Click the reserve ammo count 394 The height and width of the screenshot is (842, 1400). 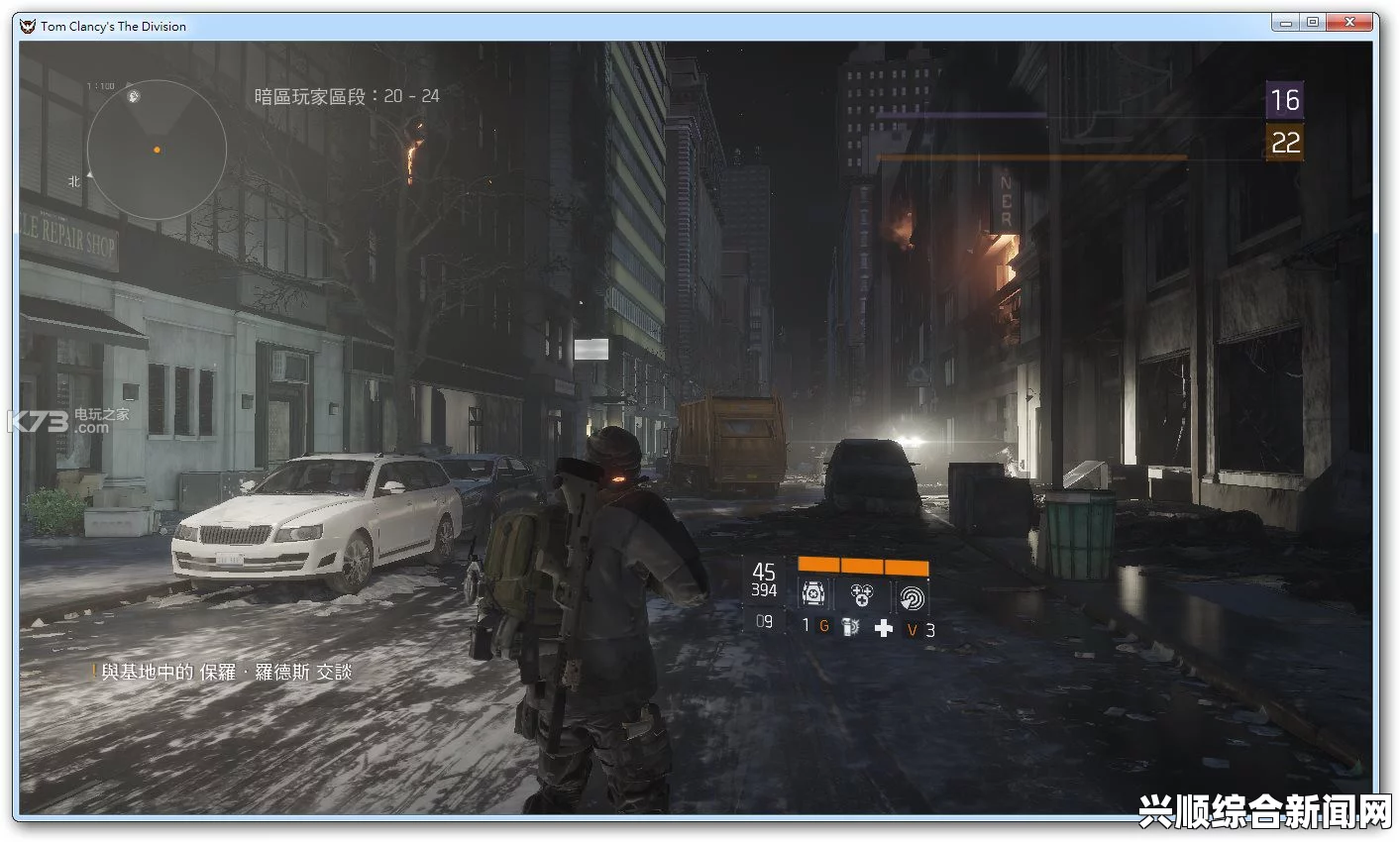tap(764, 590)
